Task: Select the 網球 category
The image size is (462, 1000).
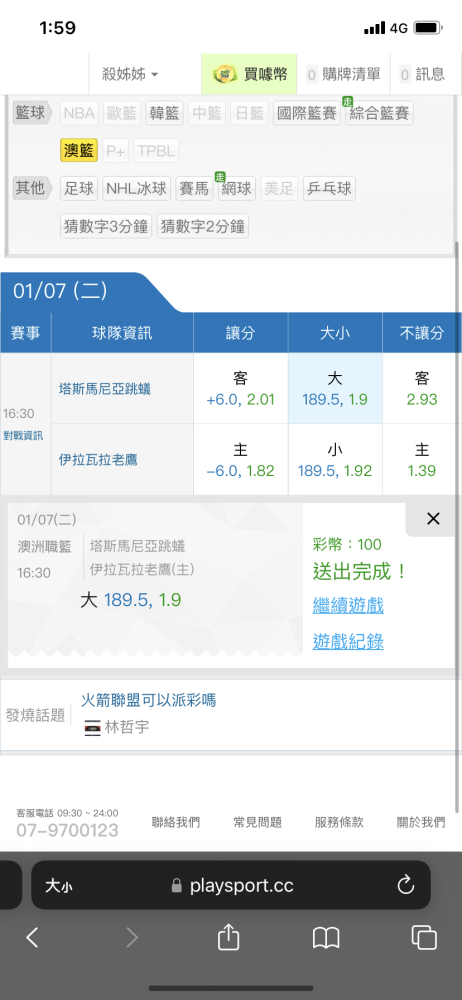Action: [236, 189]
